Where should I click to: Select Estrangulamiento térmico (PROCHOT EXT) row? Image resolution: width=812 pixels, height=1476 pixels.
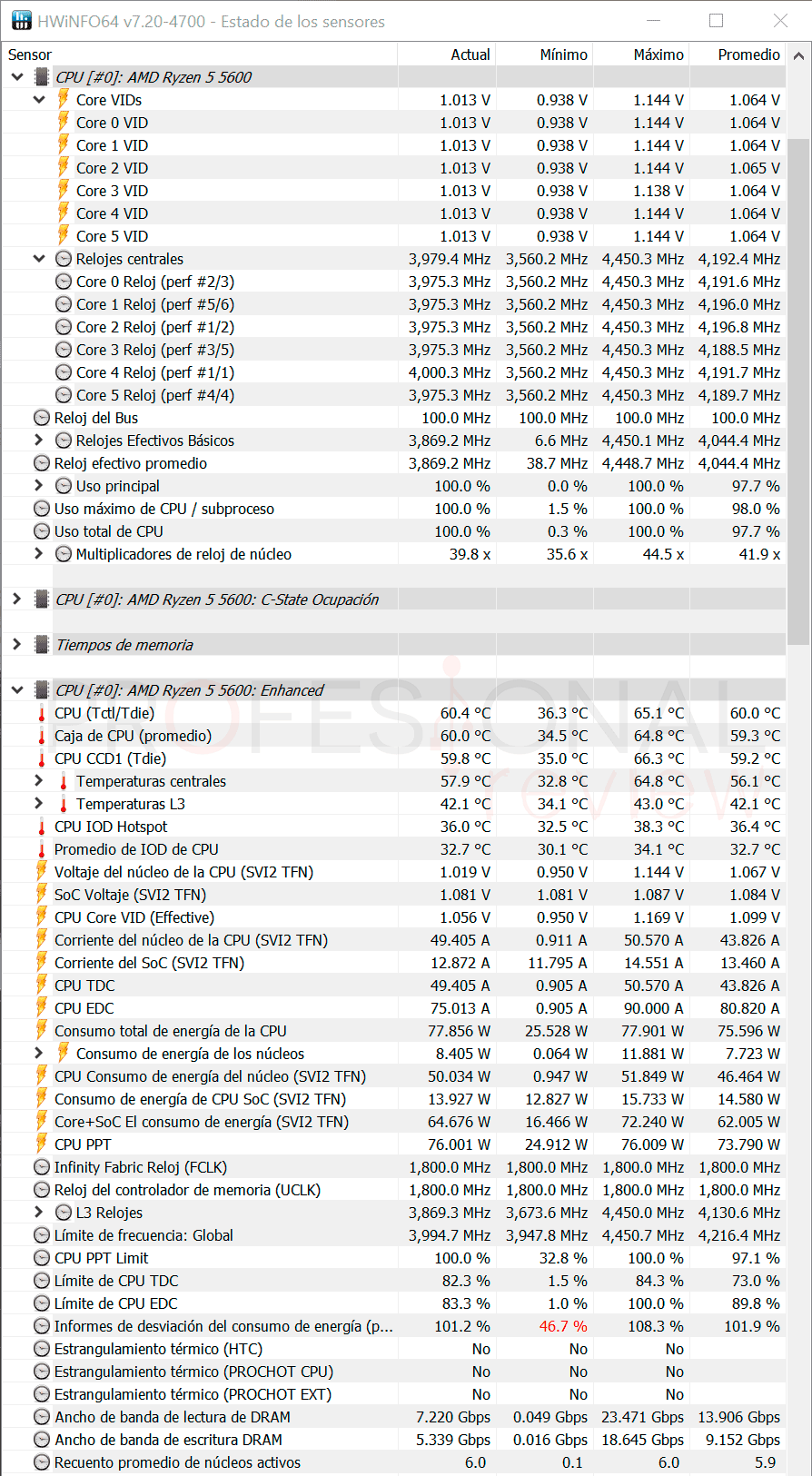394,1394
